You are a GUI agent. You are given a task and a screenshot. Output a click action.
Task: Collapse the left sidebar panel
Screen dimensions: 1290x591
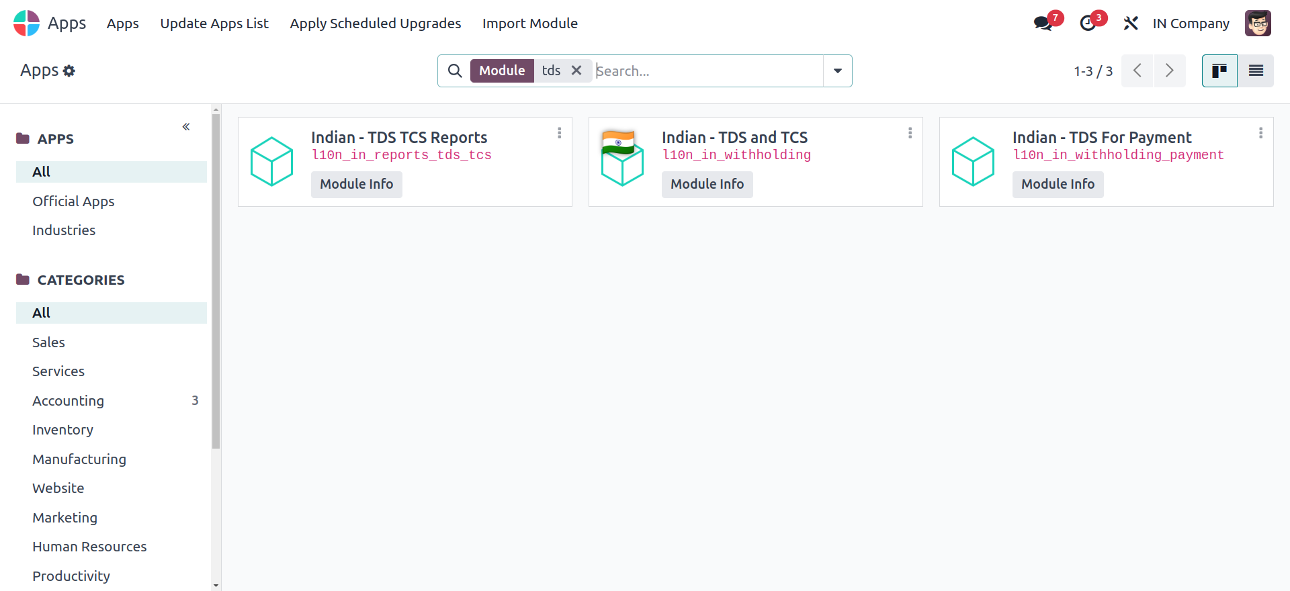tap(186, 127)
